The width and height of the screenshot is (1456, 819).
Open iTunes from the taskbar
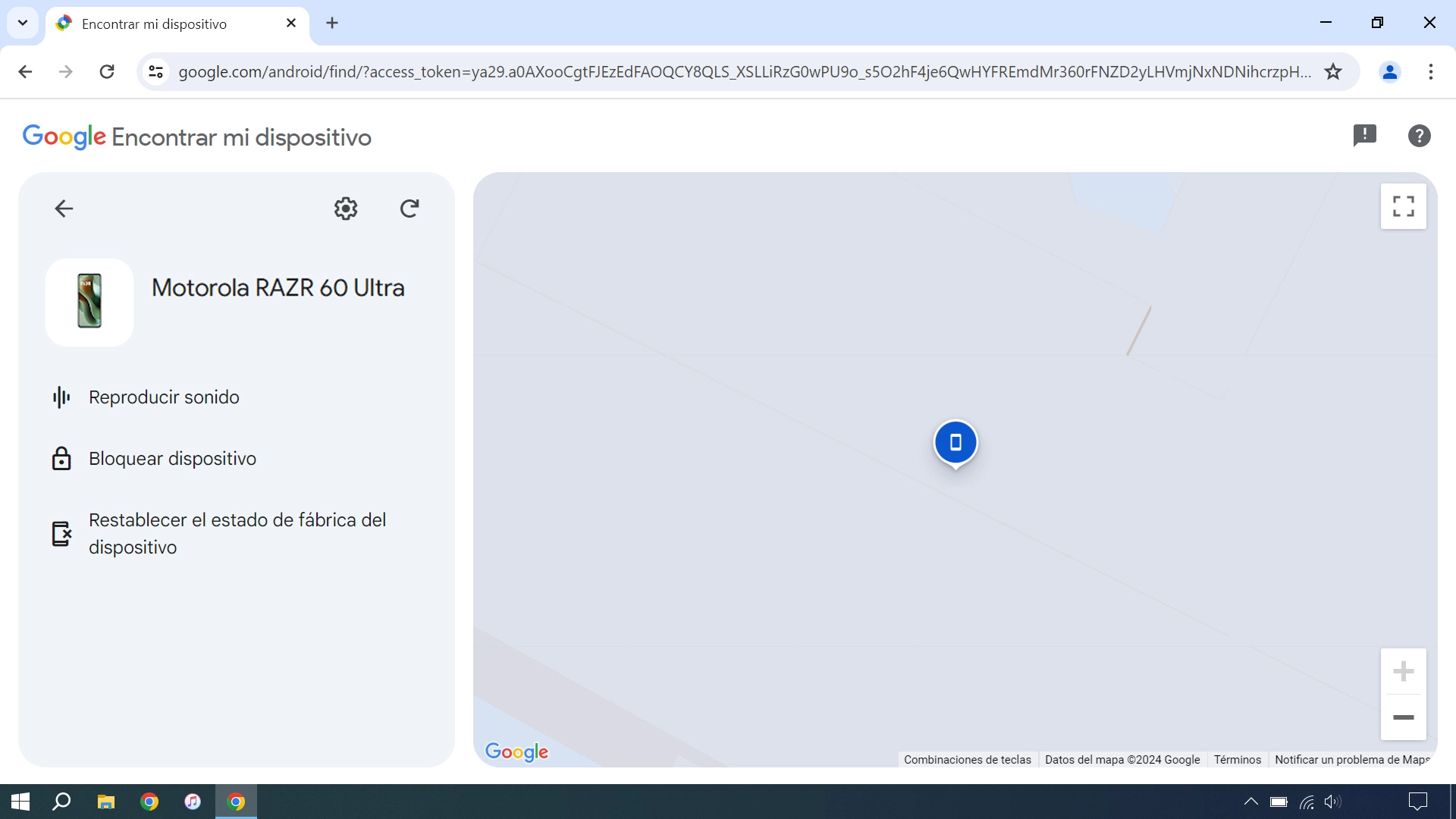193,802
